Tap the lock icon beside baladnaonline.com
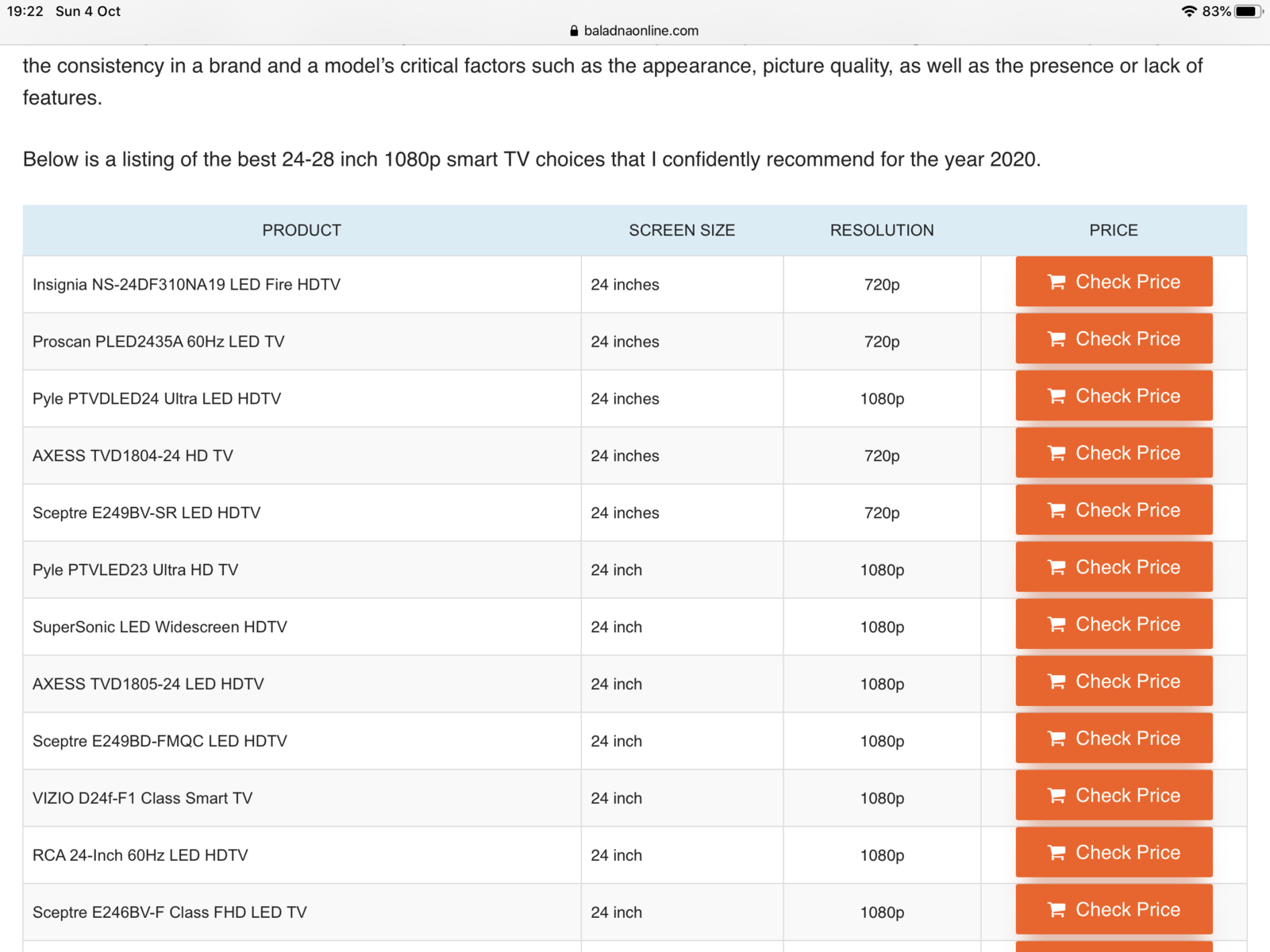Image resolution: width=1270 pixels, height=952 pixels. coord(574,31)
